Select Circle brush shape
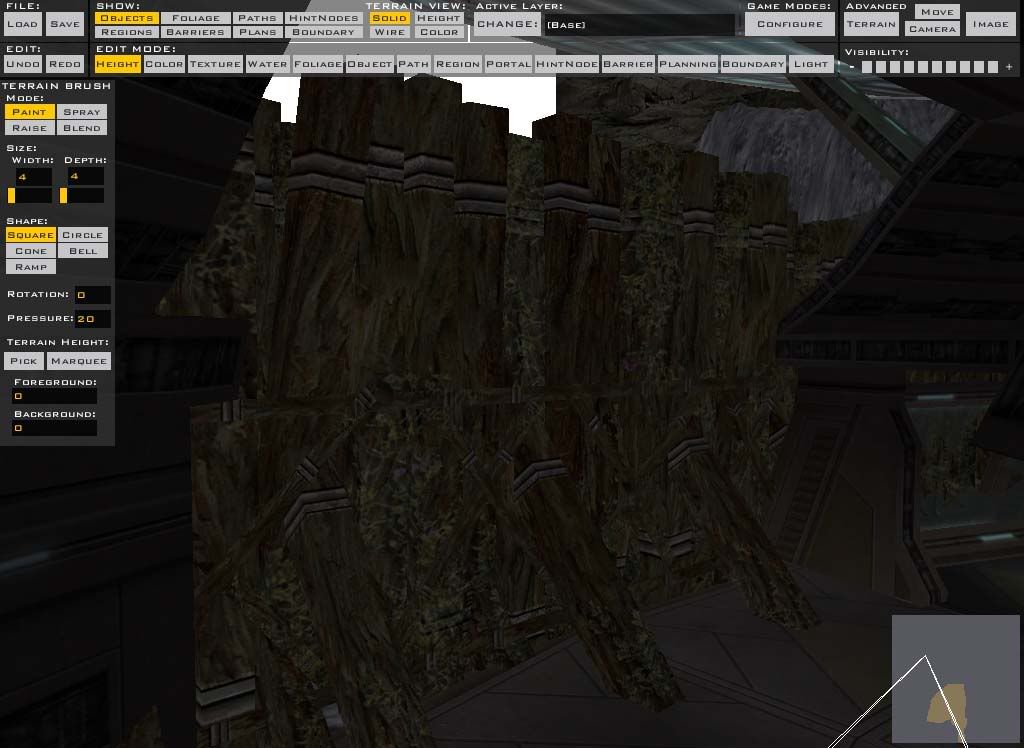 coord(83,235)
